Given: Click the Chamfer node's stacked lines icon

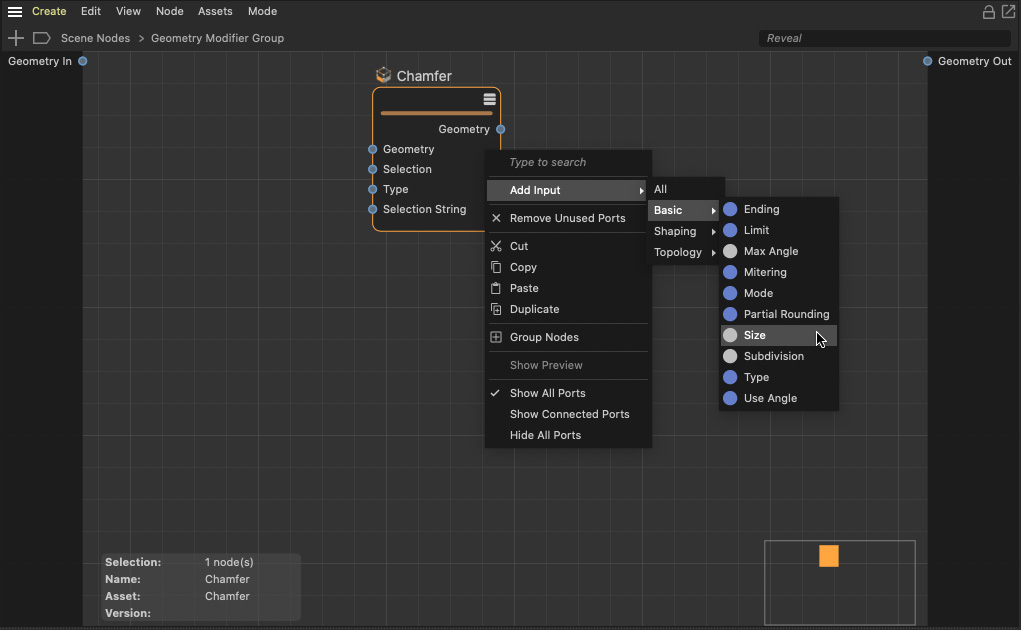Looking at the screenshot, I should point(489,99).
